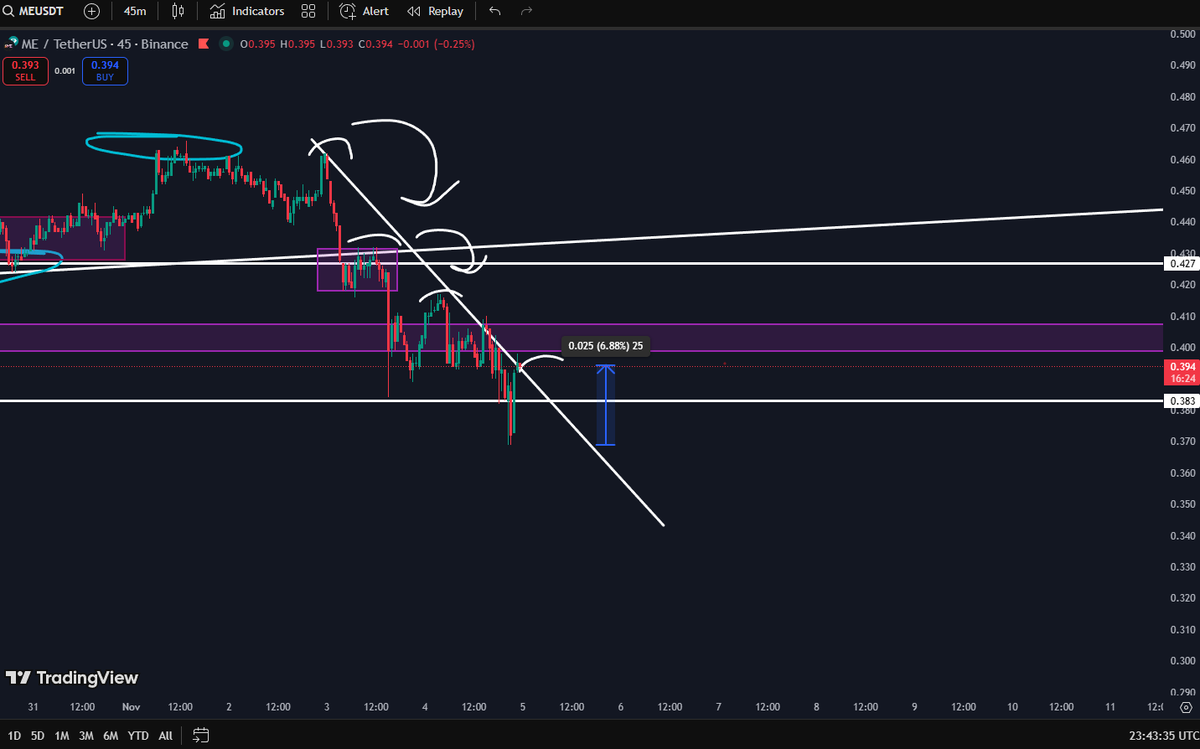The image size is (1200, 749).
Task: Select the 1M date range
Action: [x=62, y=736]
